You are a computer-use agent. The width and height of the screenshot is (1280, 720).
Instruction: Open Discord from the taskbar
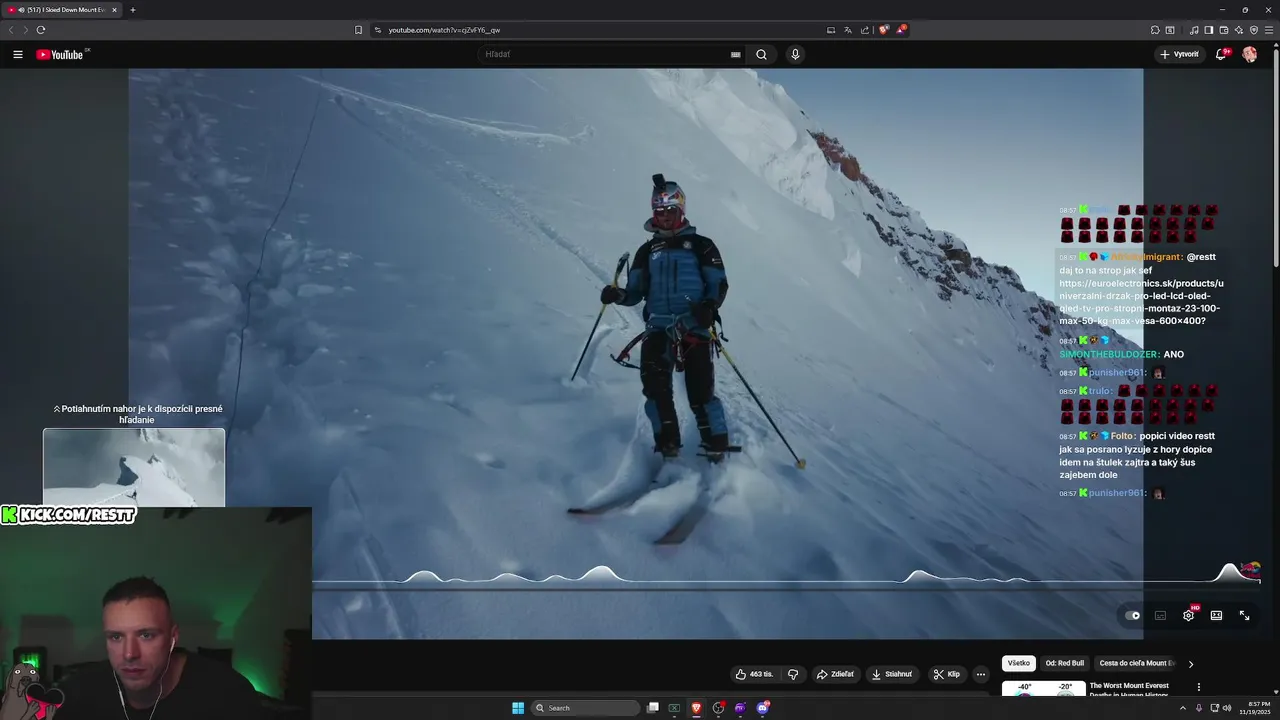(762, 708)
